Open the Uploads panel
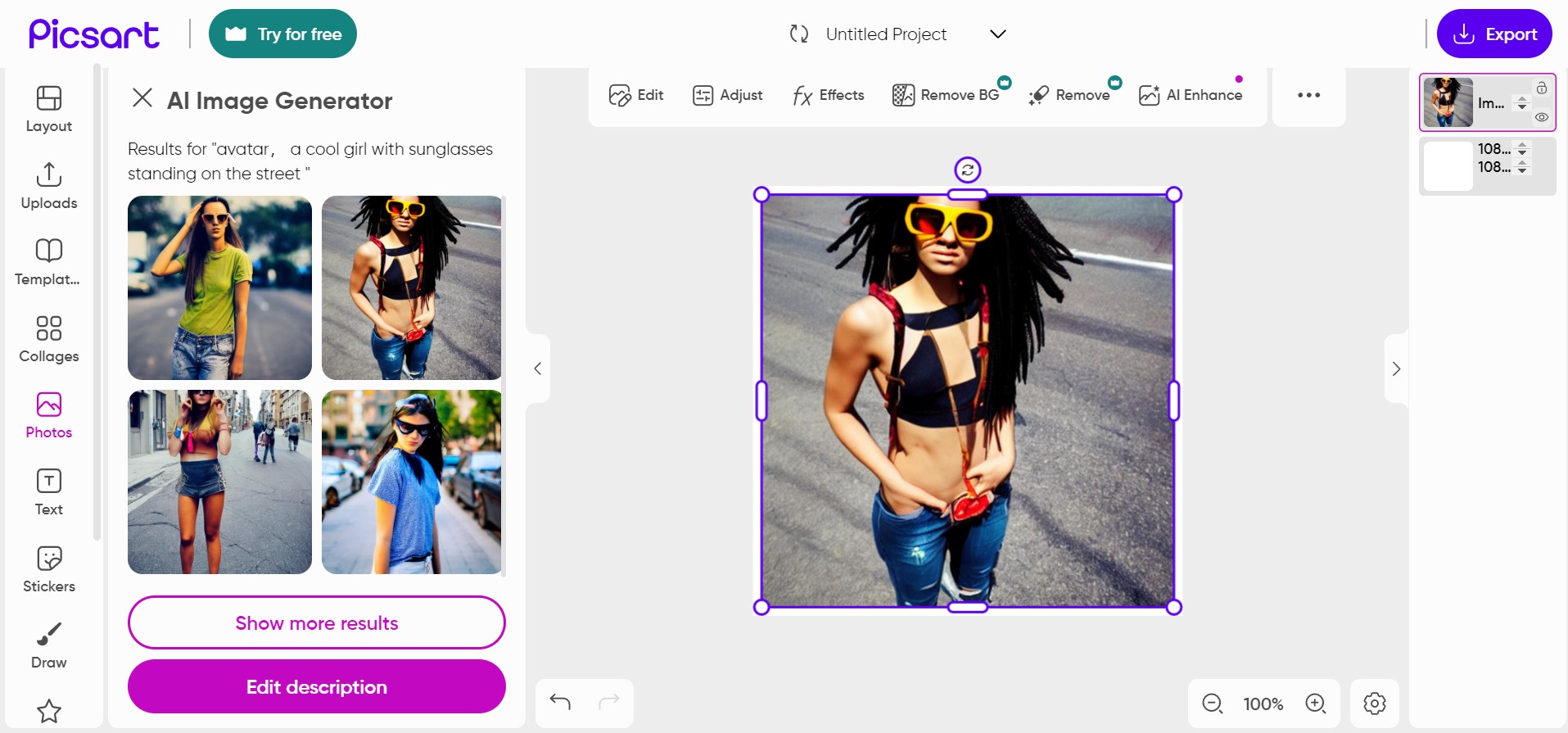Viewport: 1568px width, 733px height. (x=49, y=186)
